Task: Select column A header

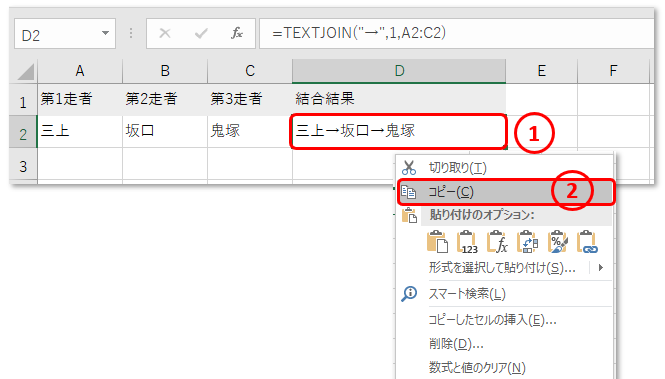Action: [x=80, y=71]
